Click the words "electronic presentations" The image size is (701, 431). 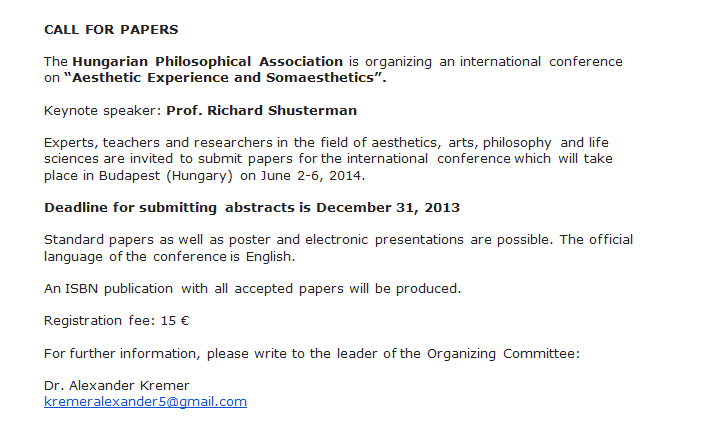pyautogui.click(x=388, y=240)
